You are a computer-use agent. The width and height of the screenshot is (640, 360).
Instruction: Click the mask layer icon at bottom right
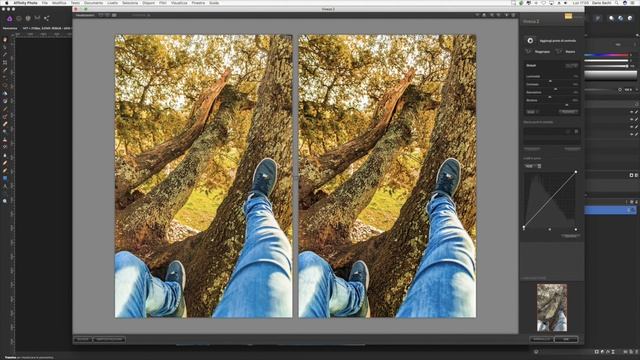point(597,351)
